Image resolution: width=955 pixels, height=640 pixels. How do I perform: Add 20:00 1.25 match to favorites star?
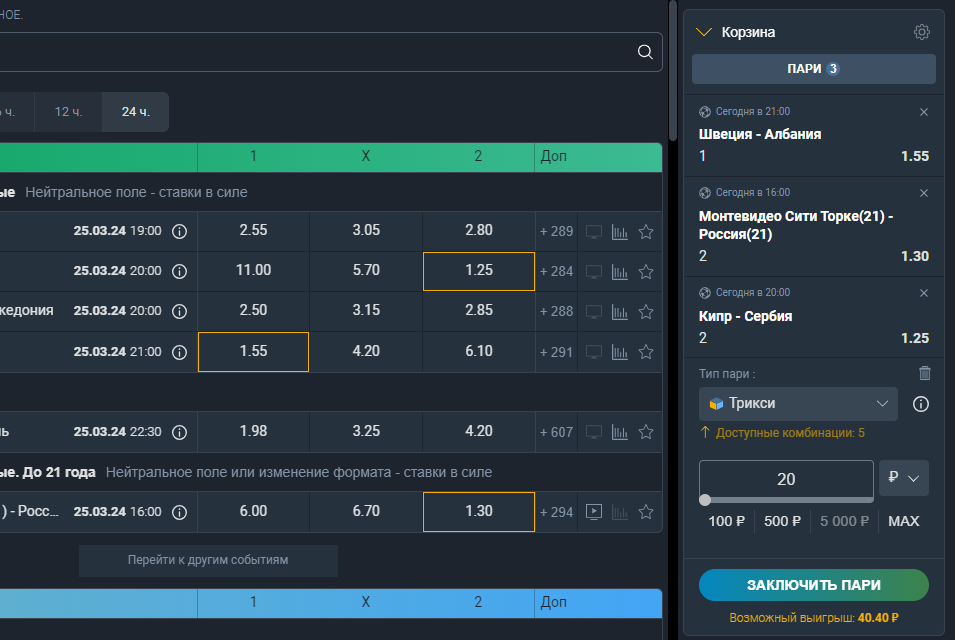pos(646,272)
